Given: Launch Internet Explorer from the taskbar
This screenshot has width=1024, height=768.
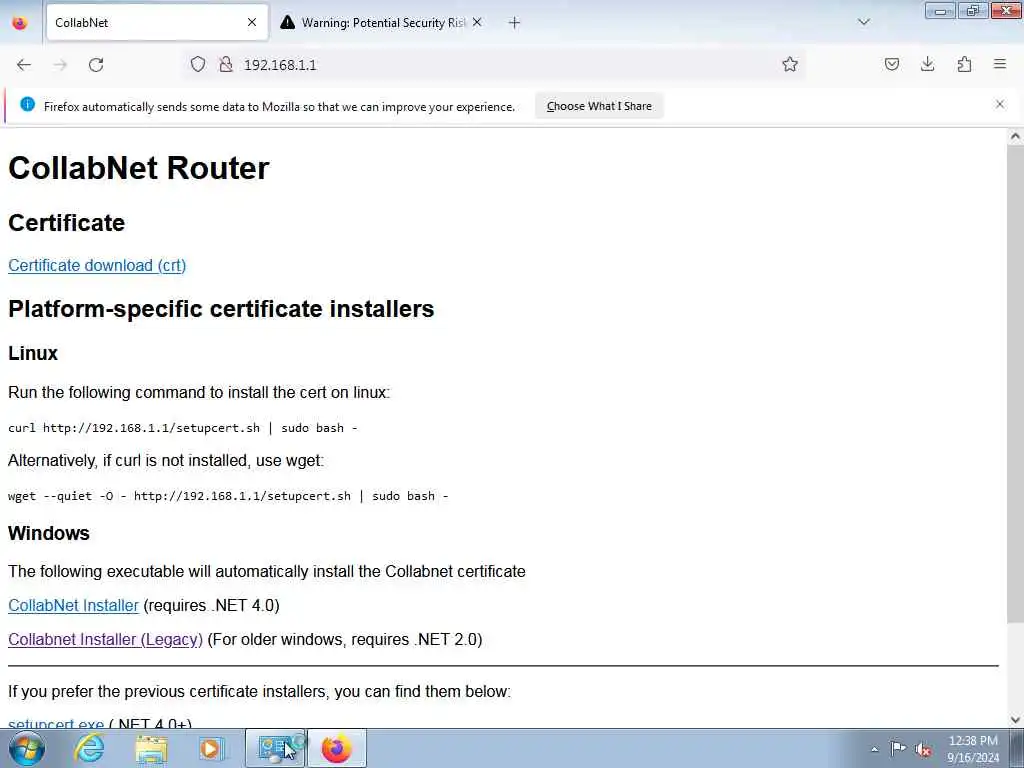Looking at the screenshot, I should [x=89, y=748].
